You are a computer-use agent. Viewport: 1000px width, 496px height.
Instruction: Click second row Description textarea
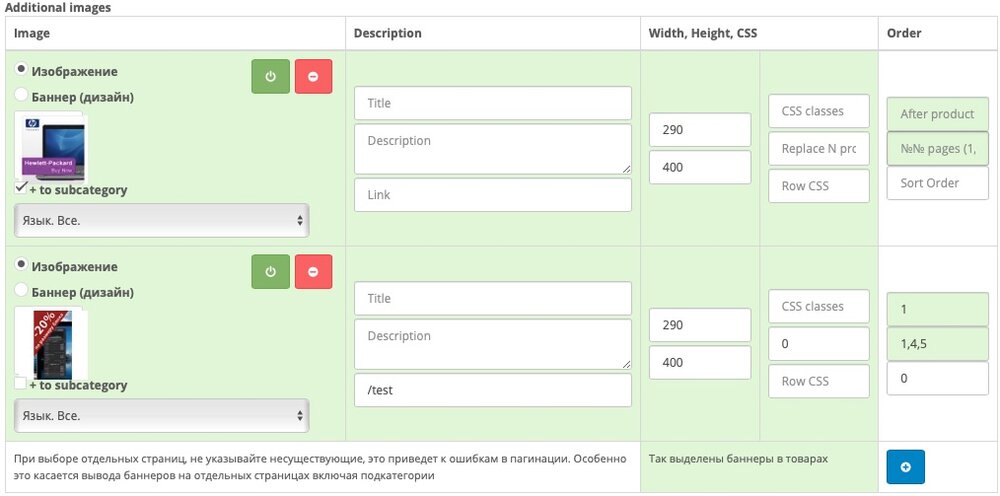[492, 343]
